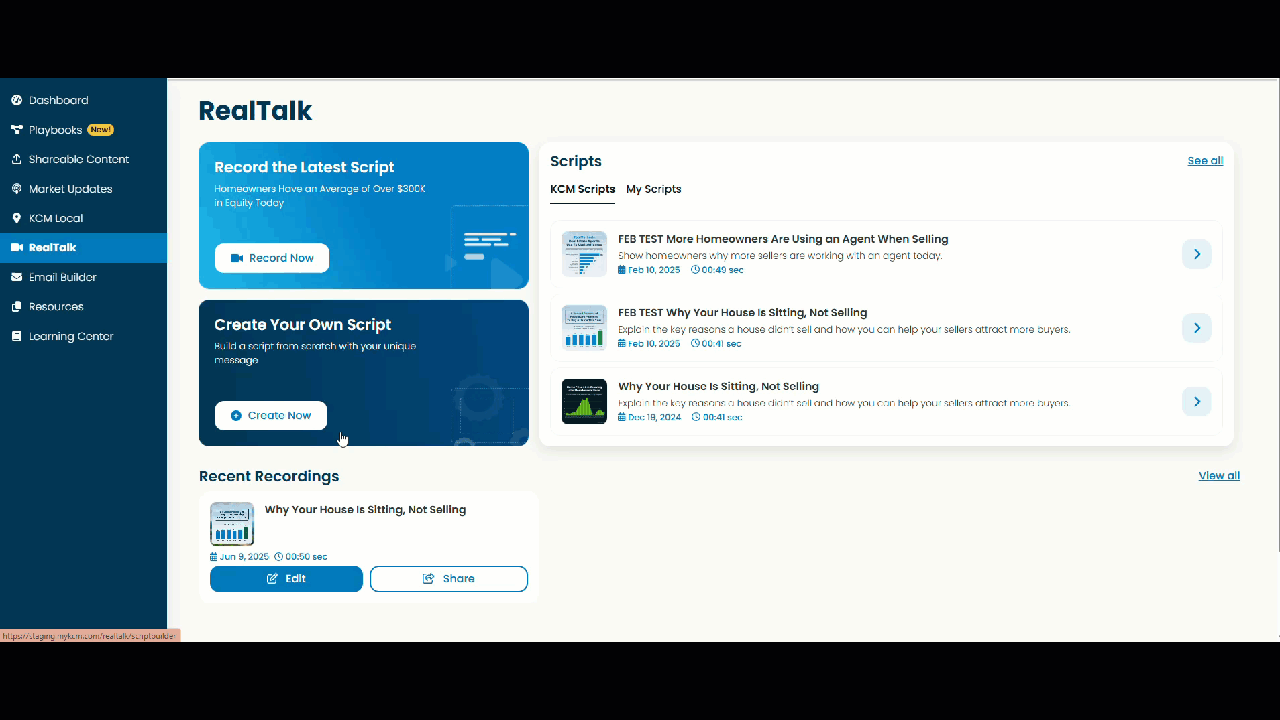The width and height of the screenshot is (1280, 720).
Task: Click the Record the Latest Script heading
Action: 304,167
